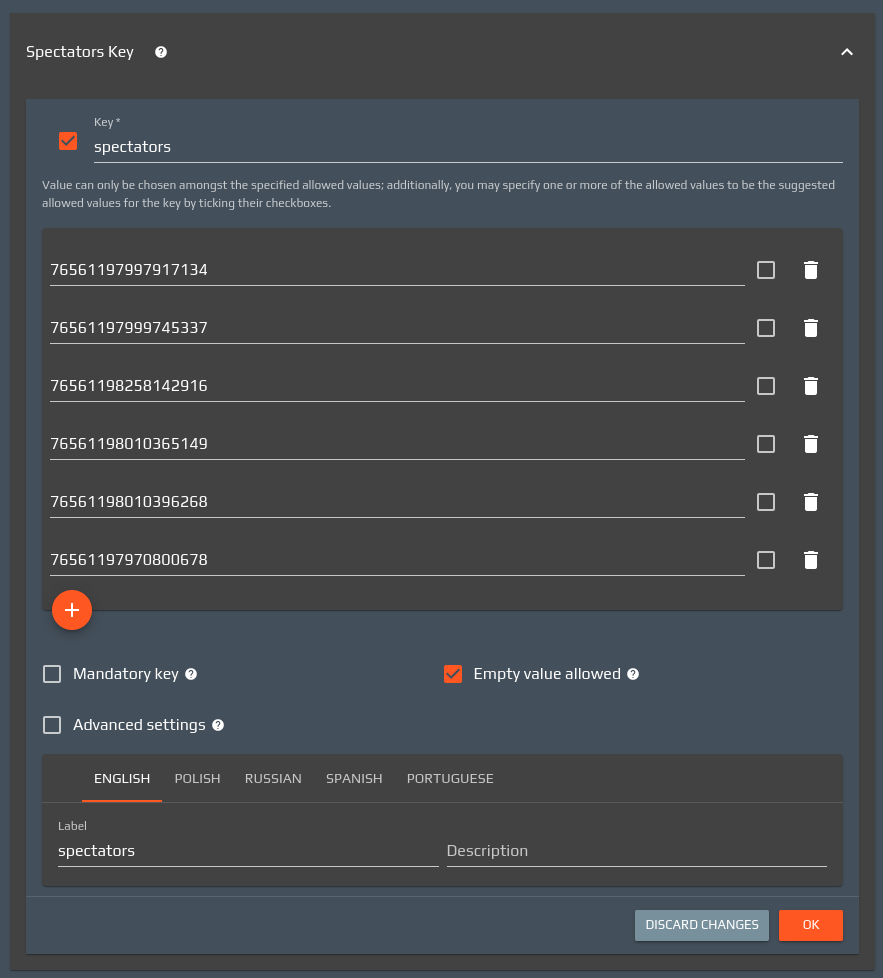Toggle the checkbox beside the Key field
The height and width of the screenshot is (978, 883).
click(68, 141)
